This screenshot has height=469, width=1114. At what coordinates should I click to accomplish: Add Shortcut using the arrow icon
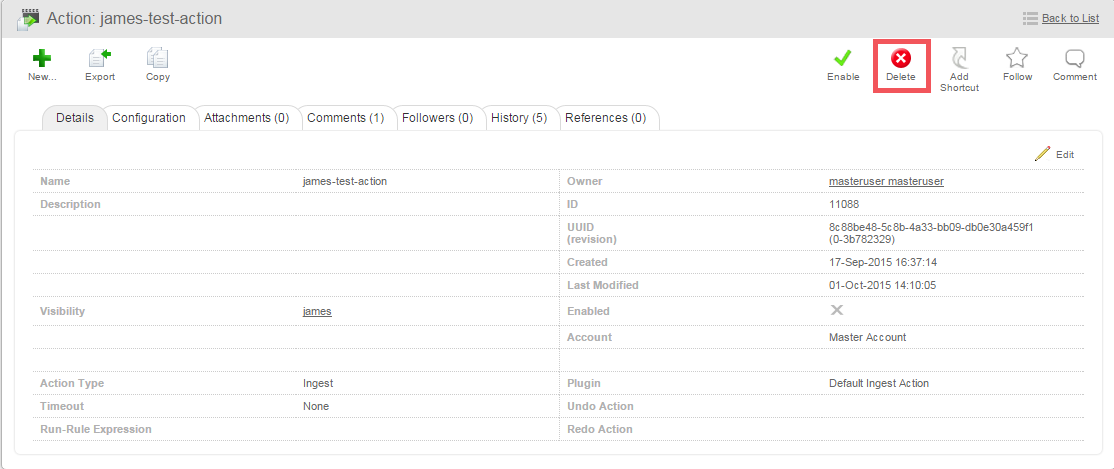tap(959, 60)
